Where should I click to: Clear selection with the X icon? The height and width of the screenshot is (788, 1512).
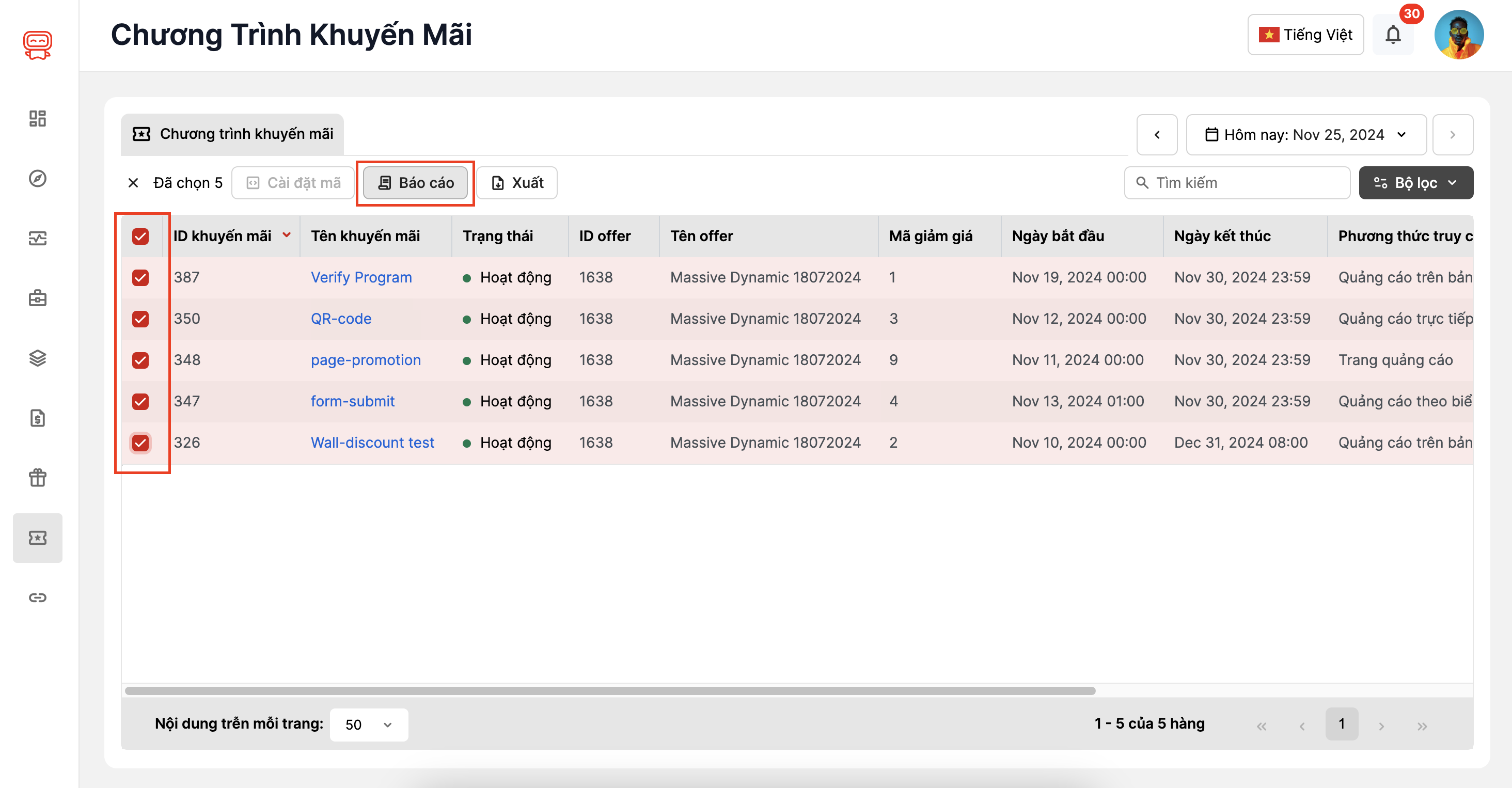pyautogui.click(x=133, y=183)
